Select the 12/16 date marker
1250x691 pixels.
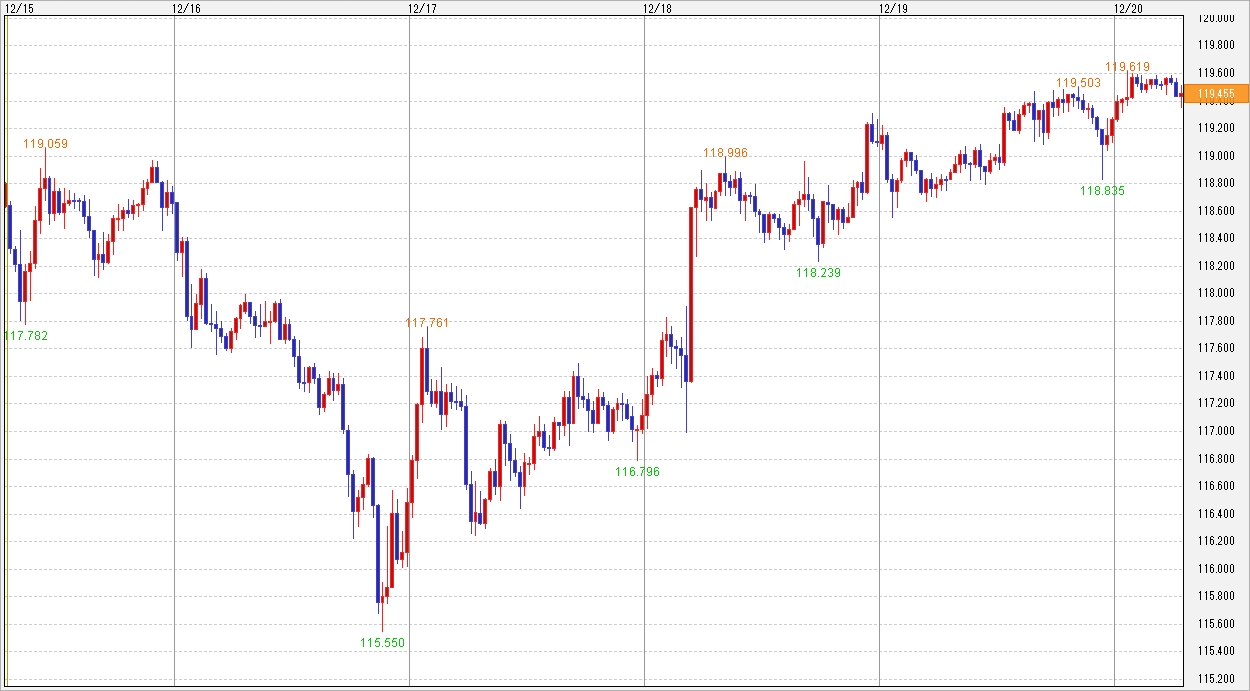186,8
